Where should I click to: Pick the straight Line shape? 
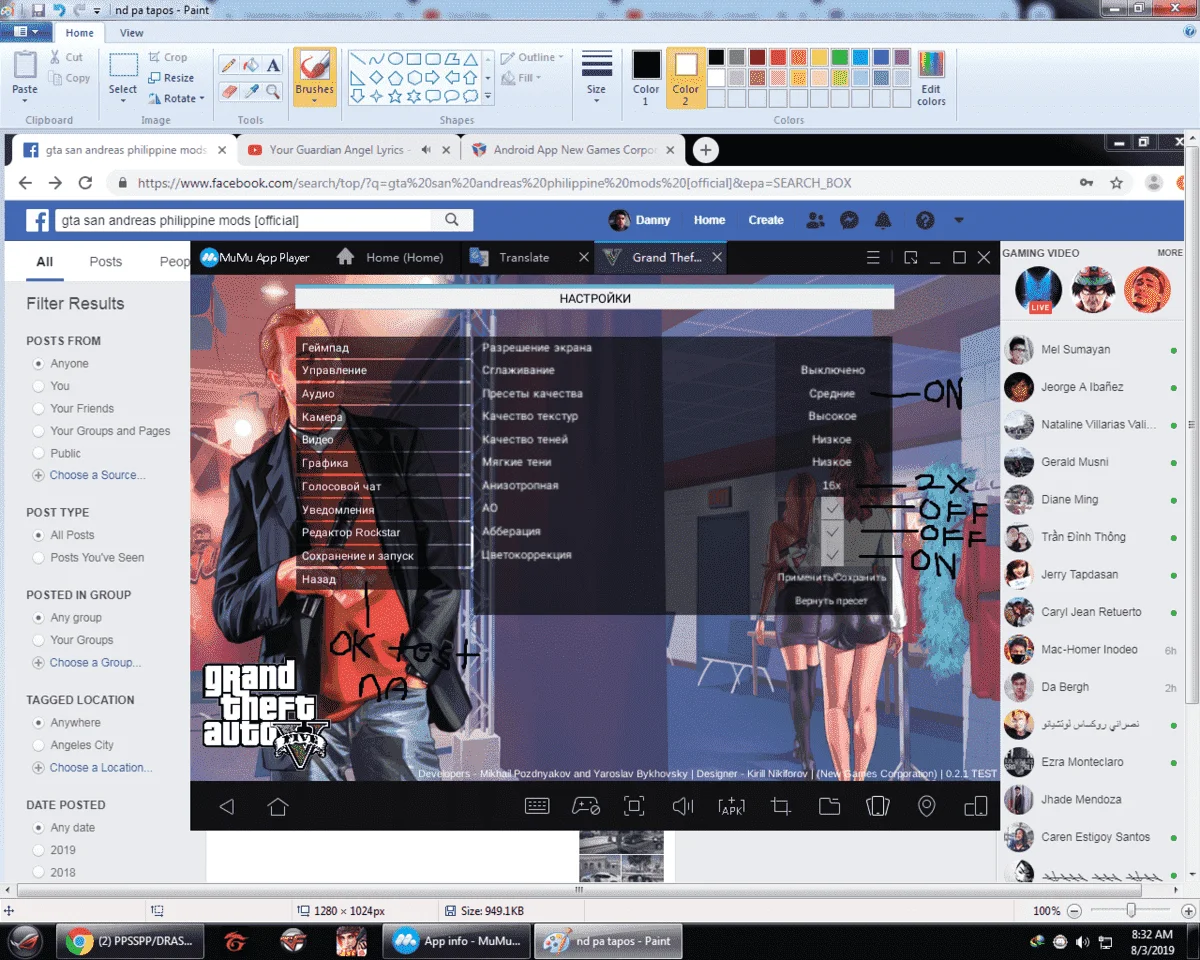click(358, 59)
